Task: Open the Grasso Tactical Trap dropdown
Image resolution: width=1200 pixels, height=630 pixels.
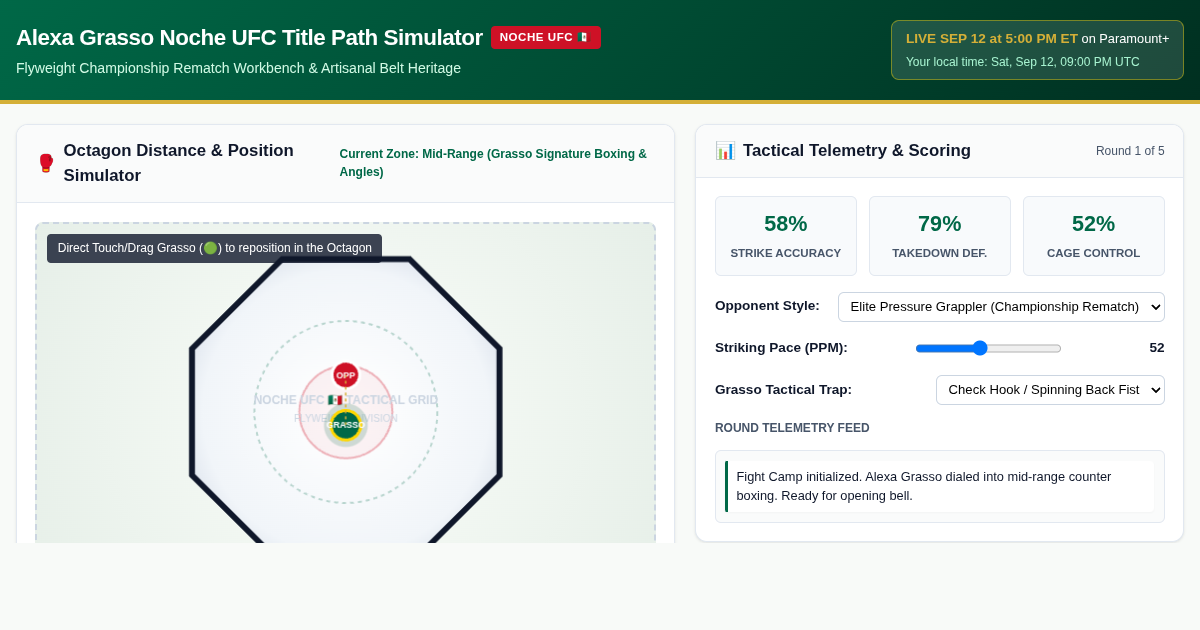Action: click(x=1050, y=390)
